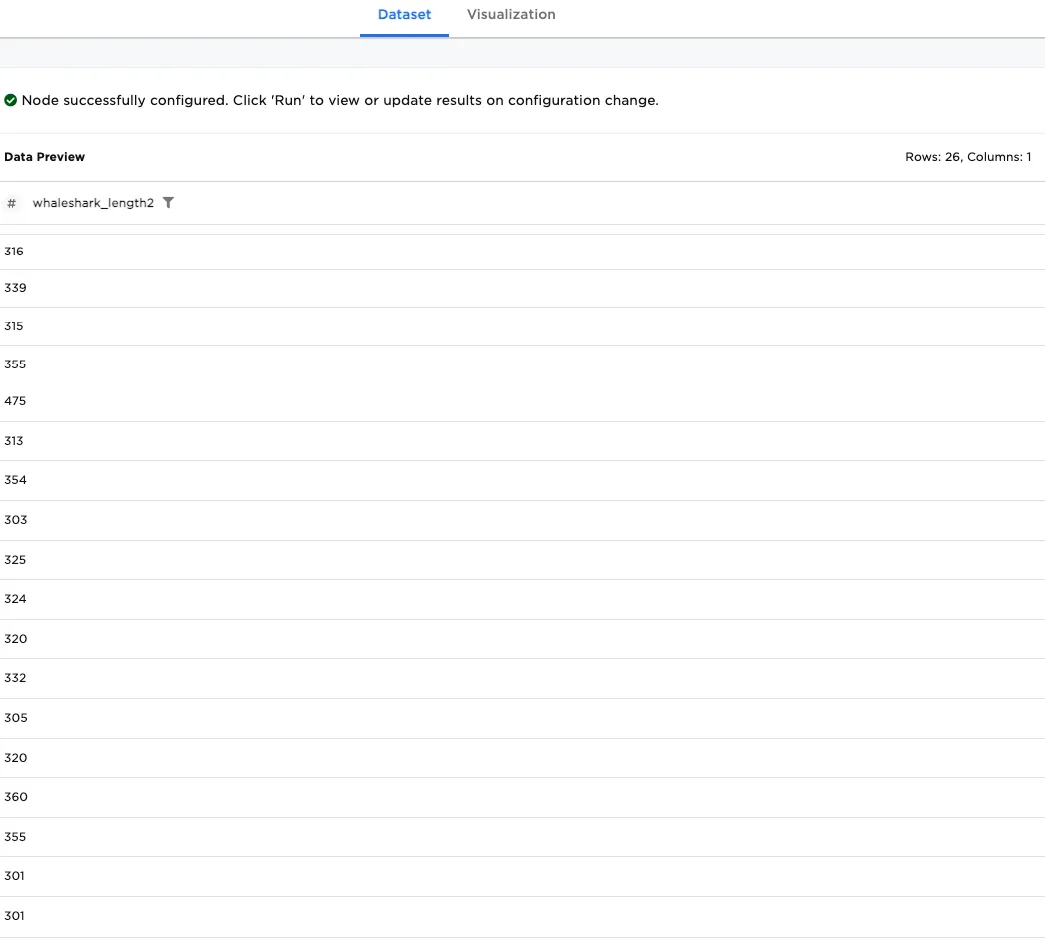
Task: Choose the row showing 354
Action: (15, 480)
